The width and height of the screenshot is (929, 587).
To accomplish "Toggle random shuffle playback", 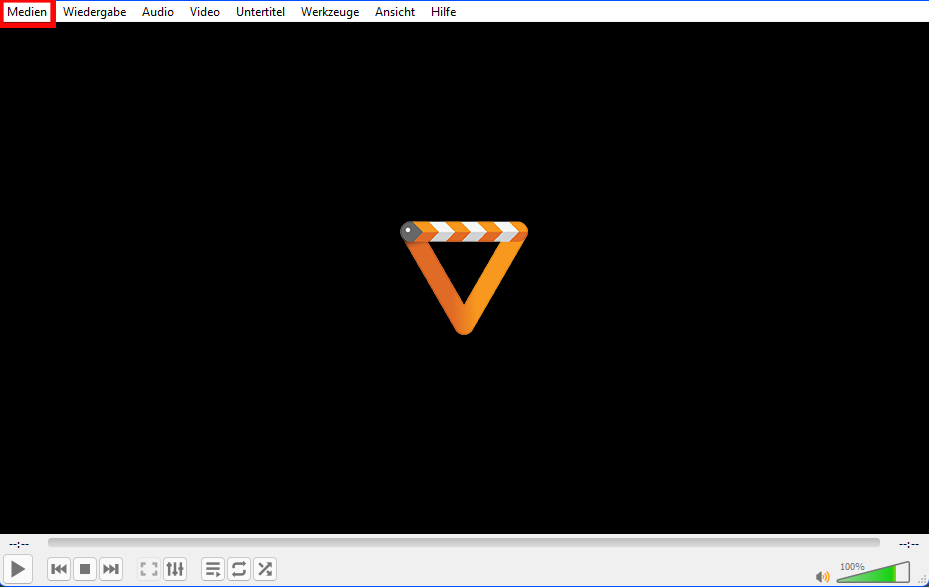I will [265, 569].
